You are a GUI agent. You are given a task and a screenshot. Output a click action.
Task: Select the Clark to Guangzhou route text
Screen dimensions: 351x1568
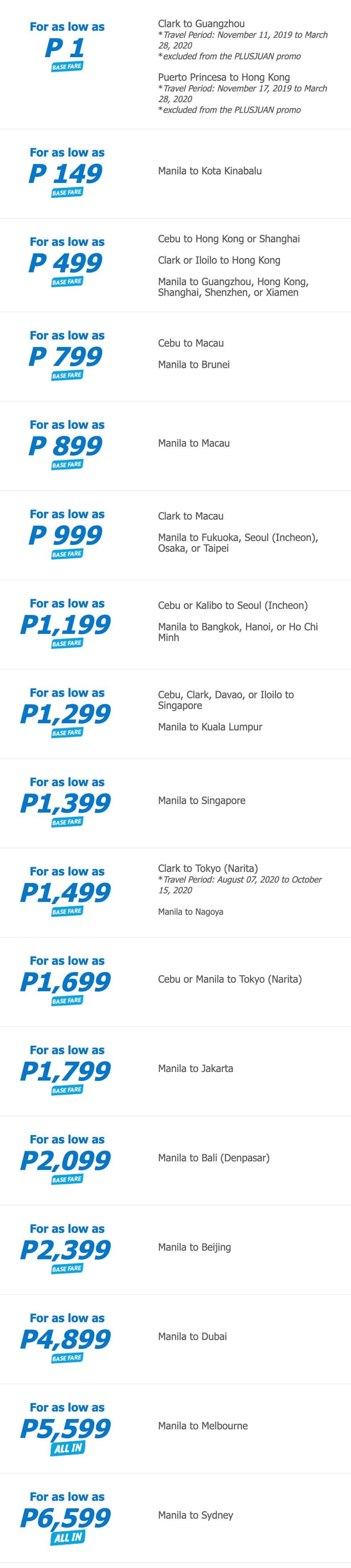[201, 24]
